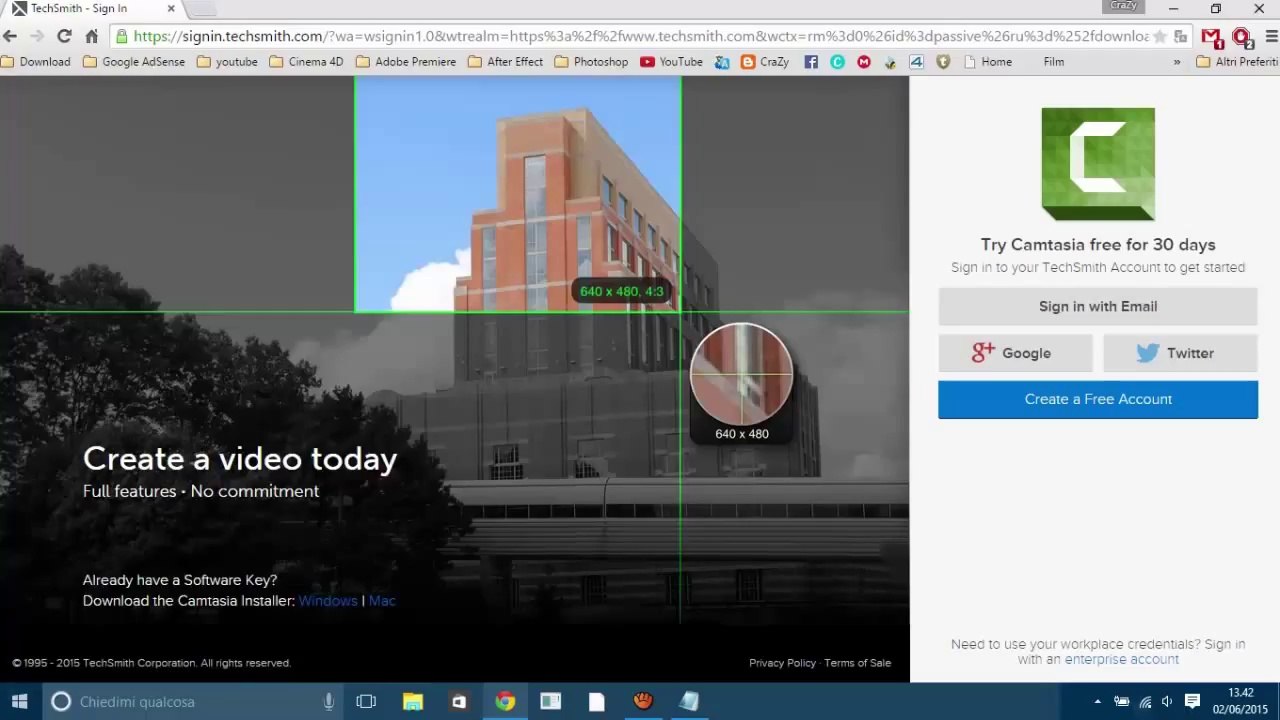Open the number 4 bookmark icon
1280x720 pixels.
pos(916,62)
